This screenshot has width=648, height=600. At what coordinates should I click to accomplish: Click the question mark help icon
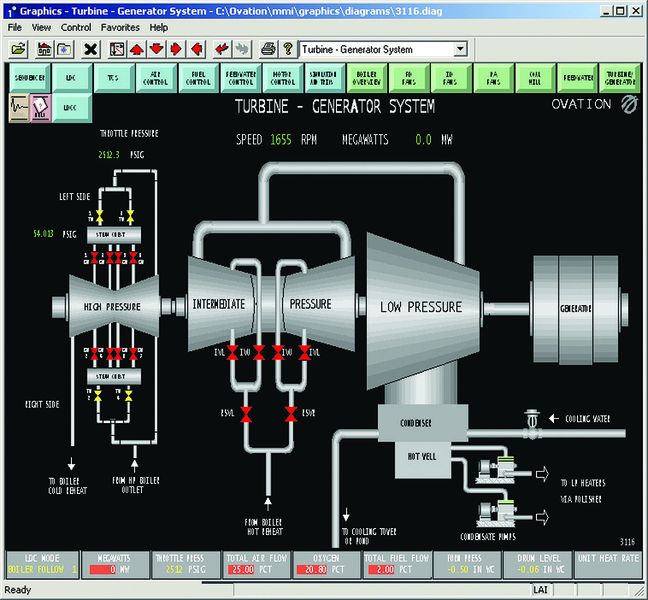[288, 49]
